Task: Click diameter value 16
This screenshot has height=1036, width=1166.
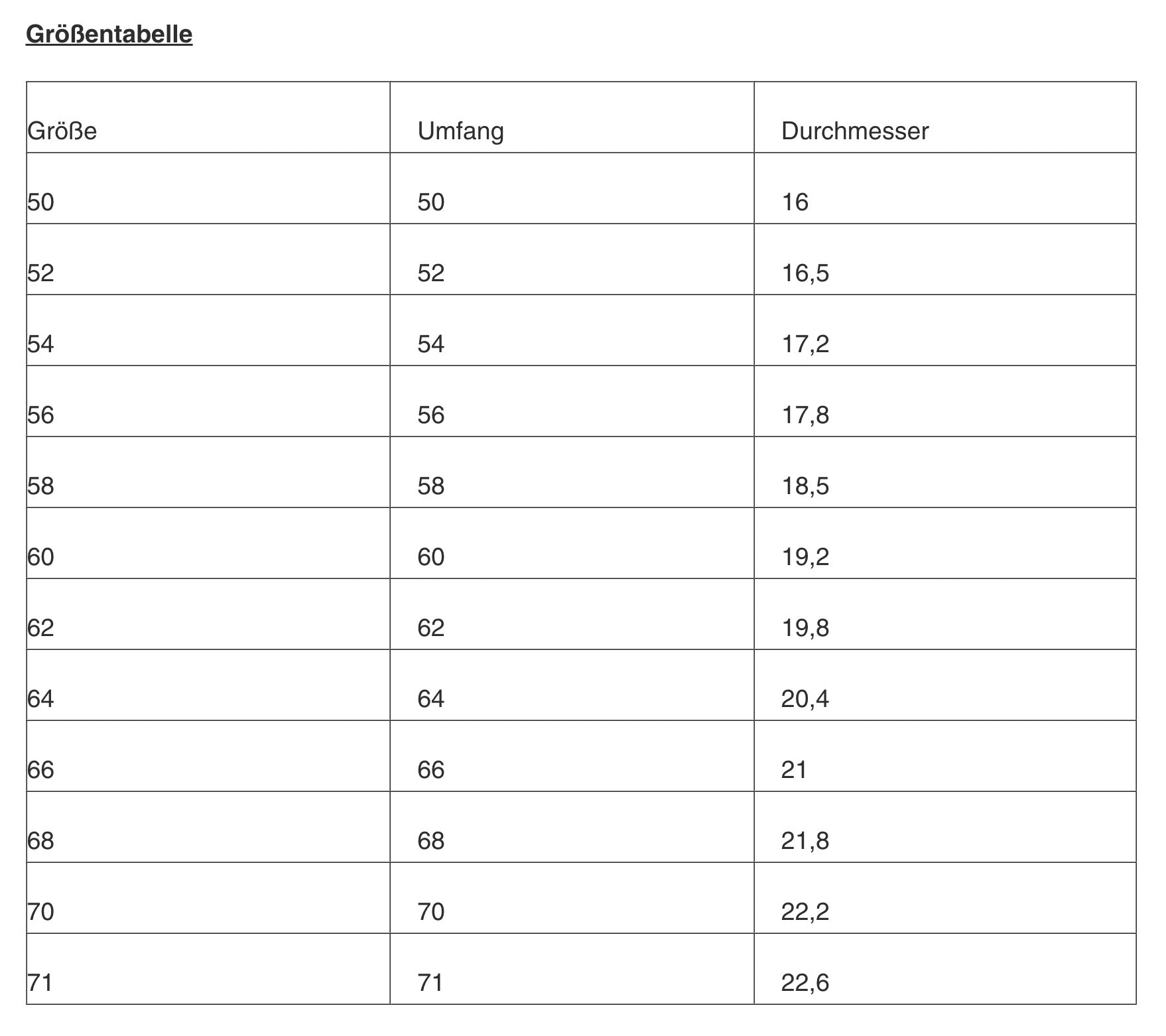Action: tap(795, 202)
